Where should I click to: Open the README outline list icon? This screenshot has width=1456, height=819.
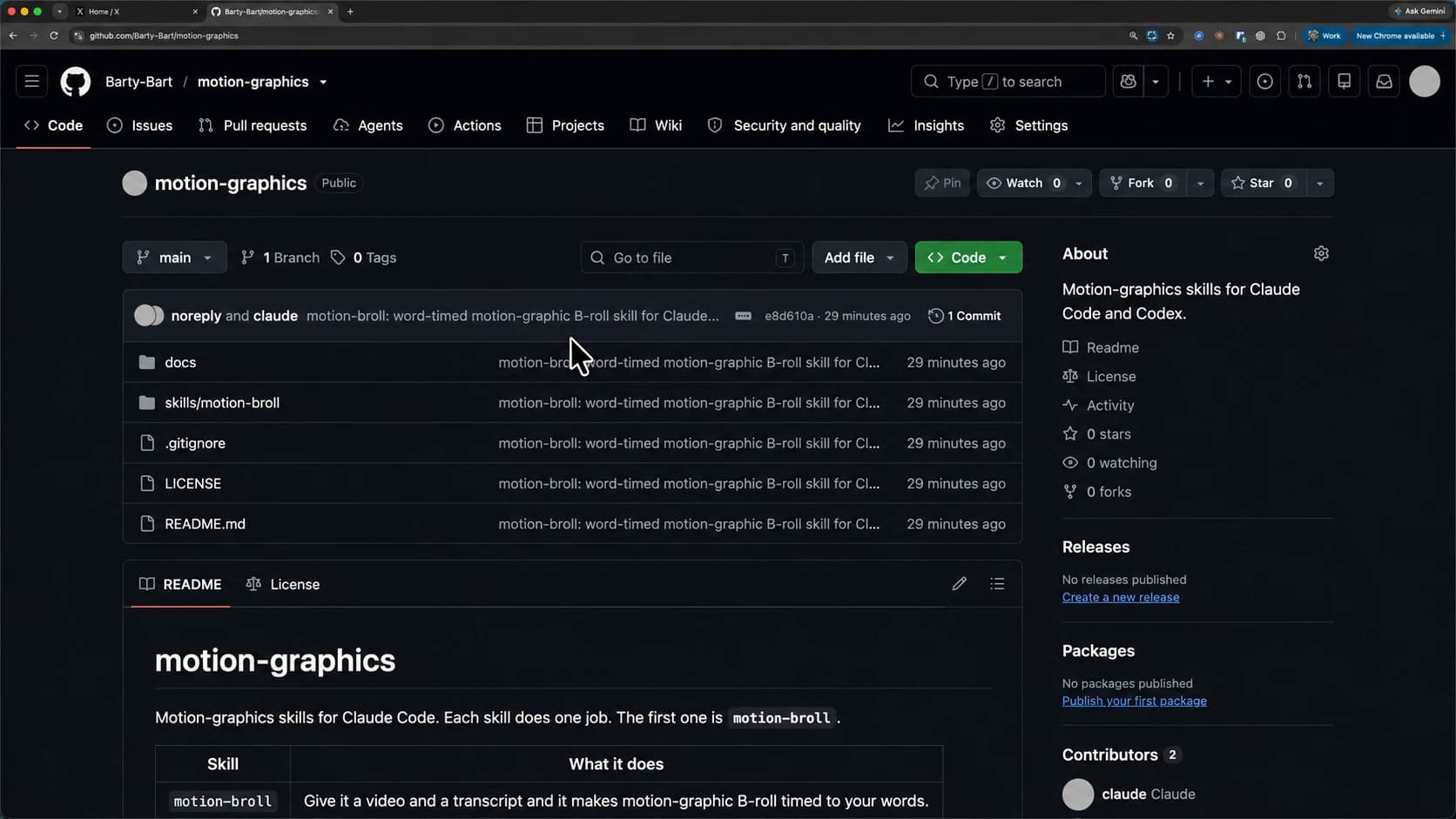pos(997,584)
